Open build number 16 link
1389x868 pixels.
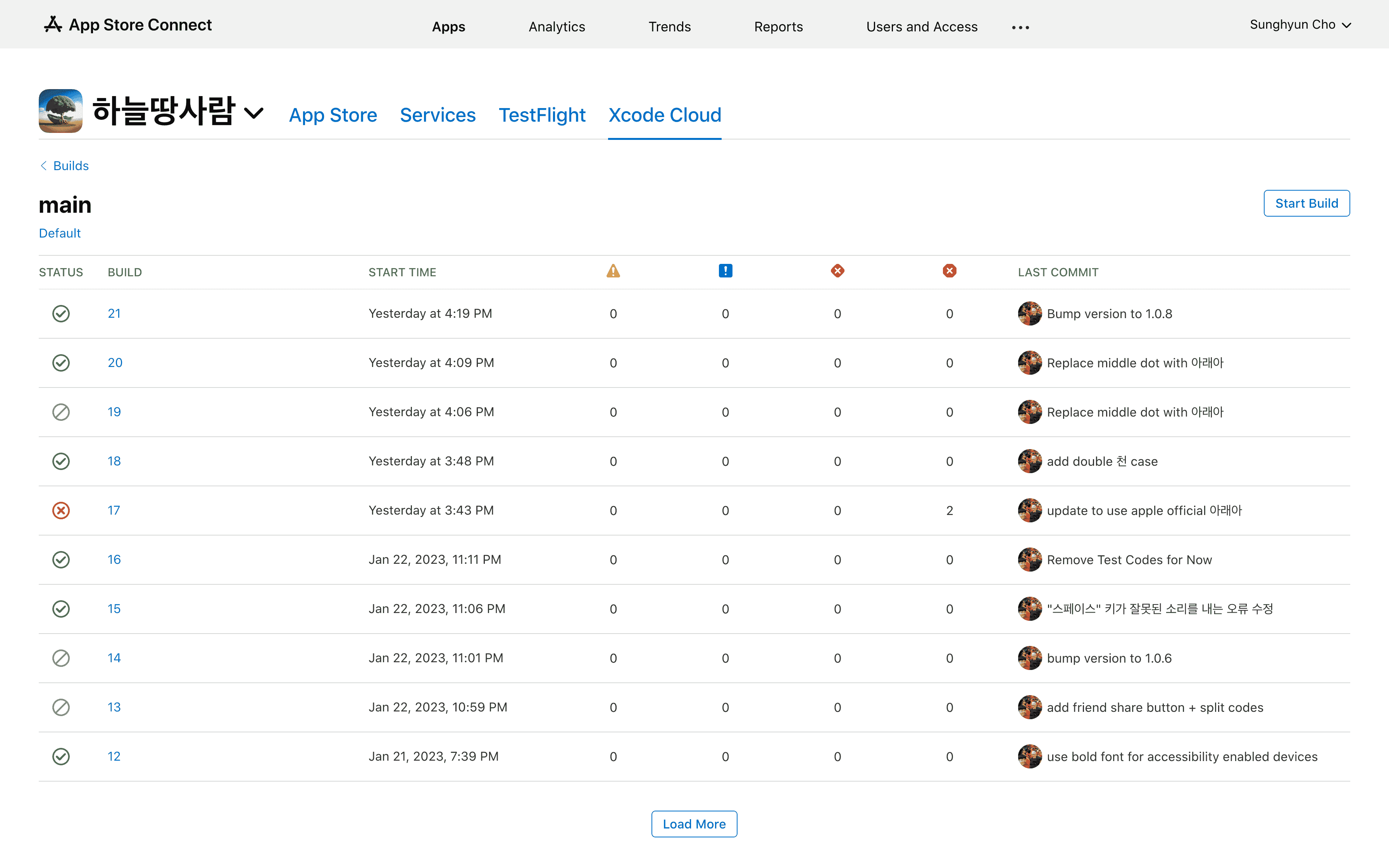(114, 560)
